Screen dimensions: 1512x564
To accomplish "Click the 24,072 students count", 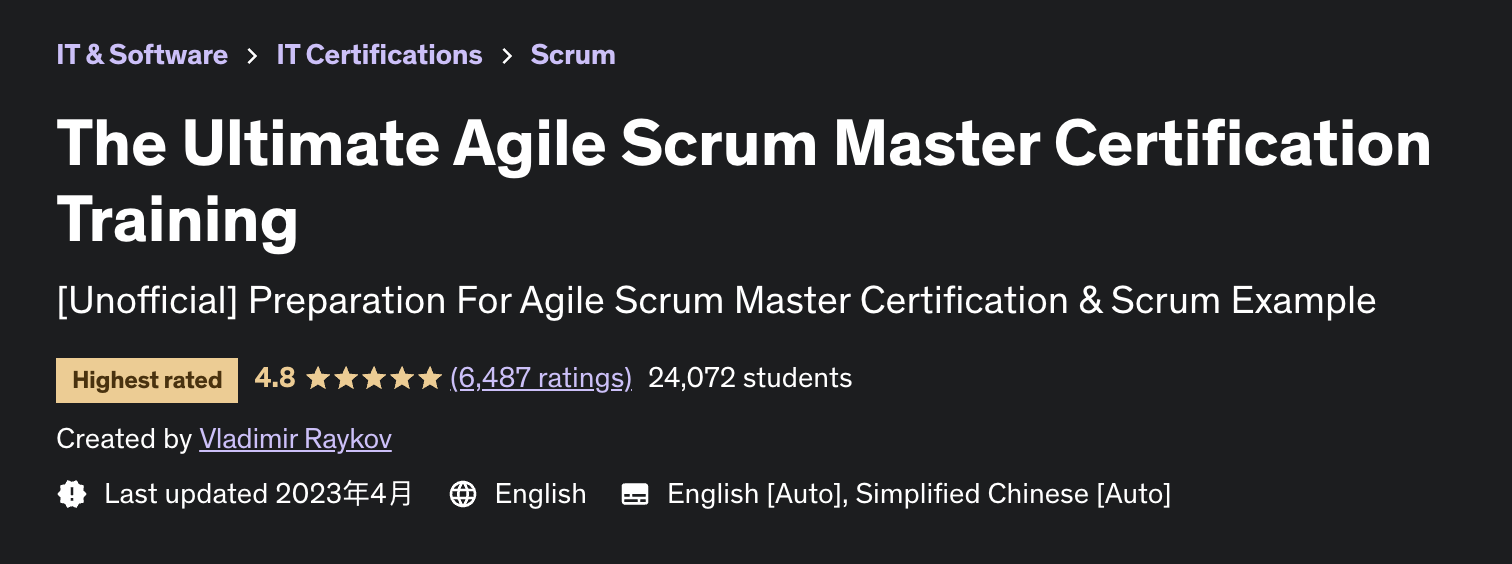I will pos(750,378).
